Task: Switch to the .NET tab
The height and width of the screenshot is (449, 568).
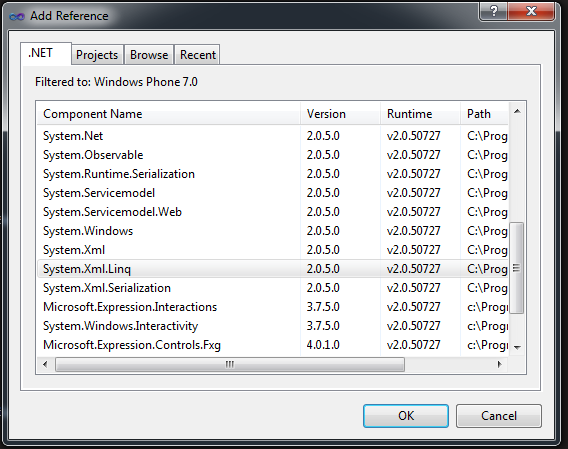Action: (x=46, y=54)
